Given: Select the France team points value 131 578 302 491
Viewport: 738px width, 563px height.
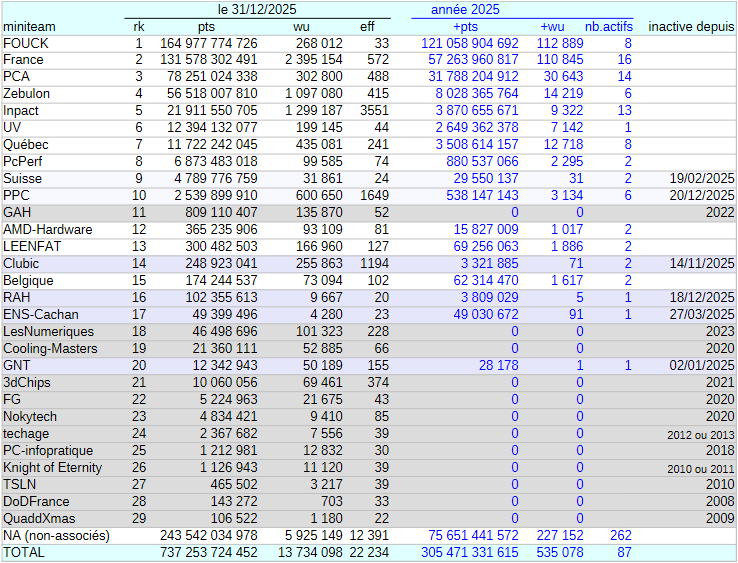Looking at the screenshot, I should [x=209, y=60].
